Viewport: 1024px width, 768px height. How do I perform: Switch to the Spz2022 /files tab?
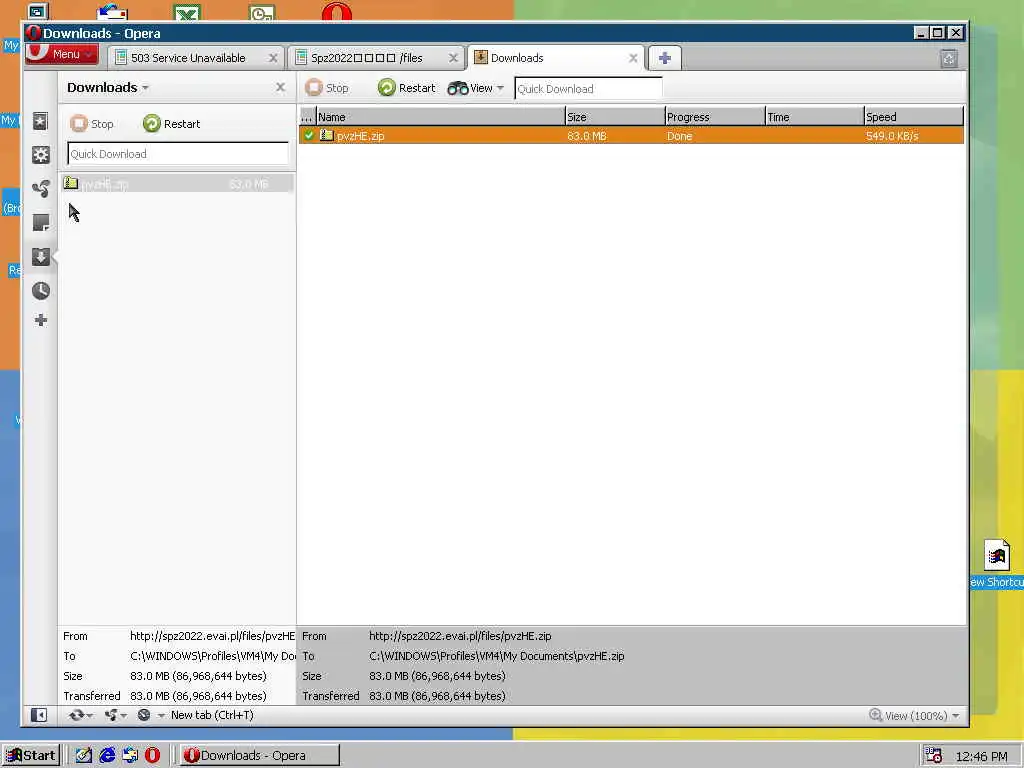pyautogui.click(x=366, y=58)
